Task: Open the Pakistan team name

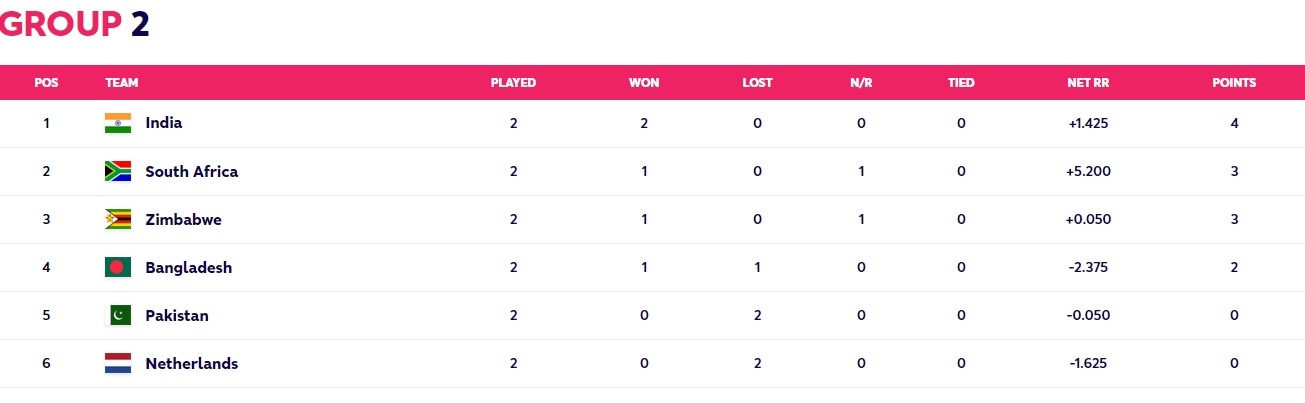Action: (177, 315)
